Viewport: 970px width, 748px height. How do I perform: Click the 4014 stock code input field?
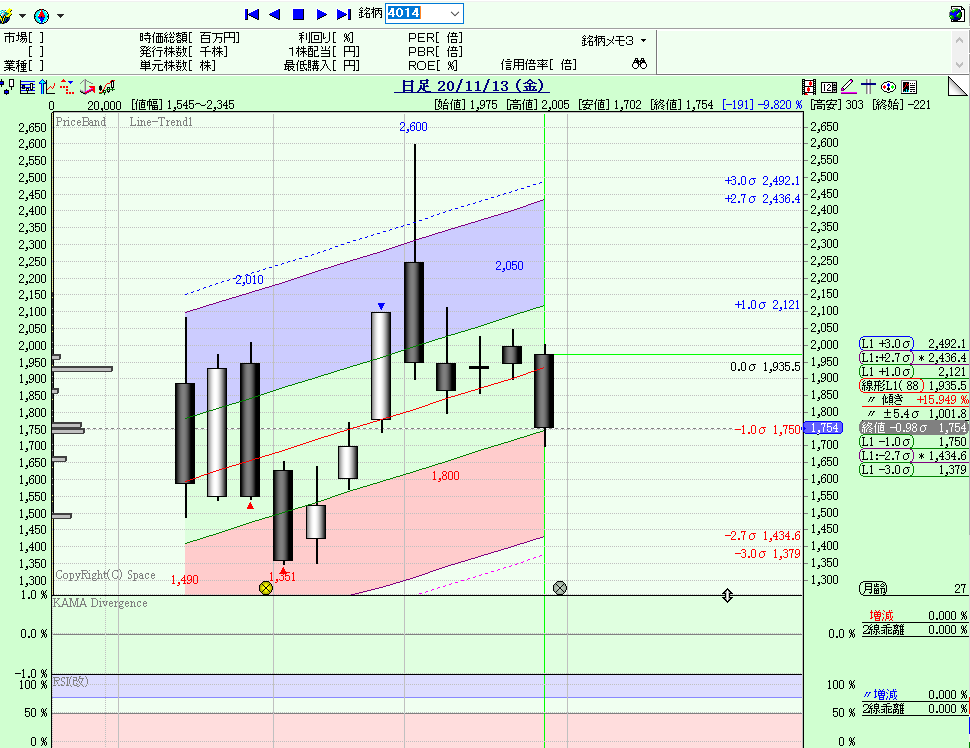pyautogui.click(x=417, y=13)
